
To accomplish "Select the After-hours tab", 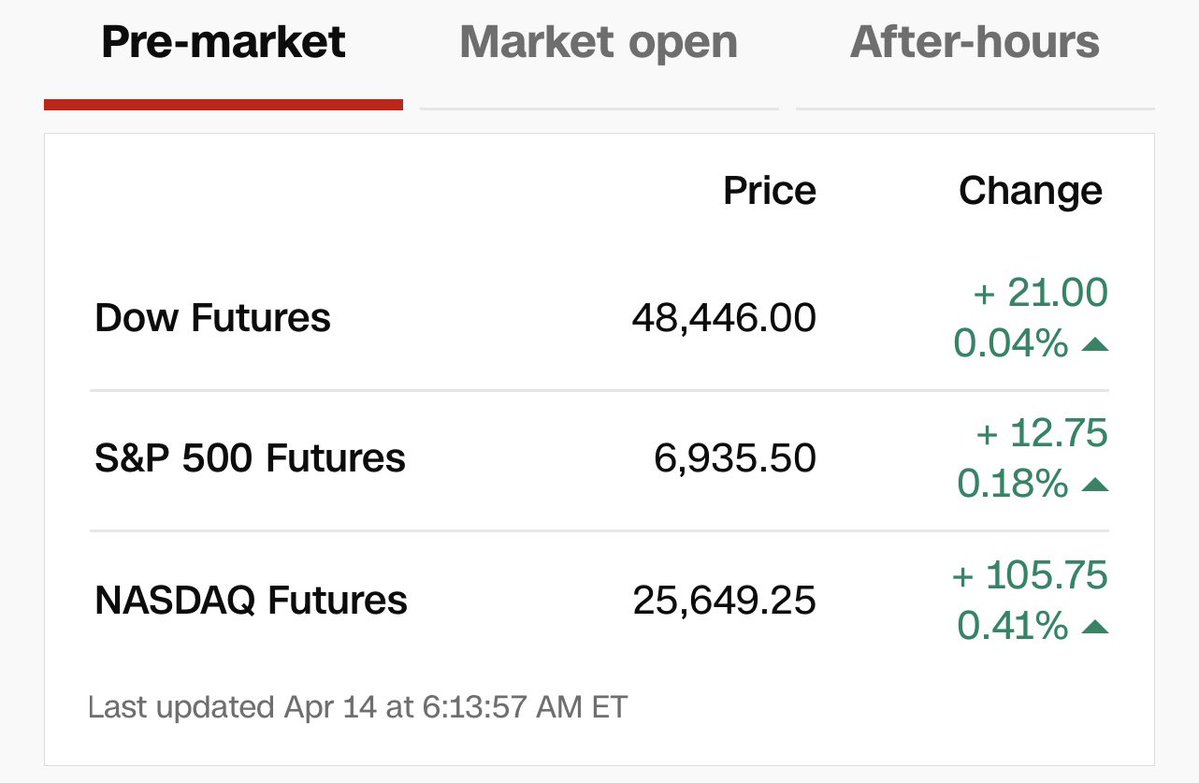I will tap(975, 43).
